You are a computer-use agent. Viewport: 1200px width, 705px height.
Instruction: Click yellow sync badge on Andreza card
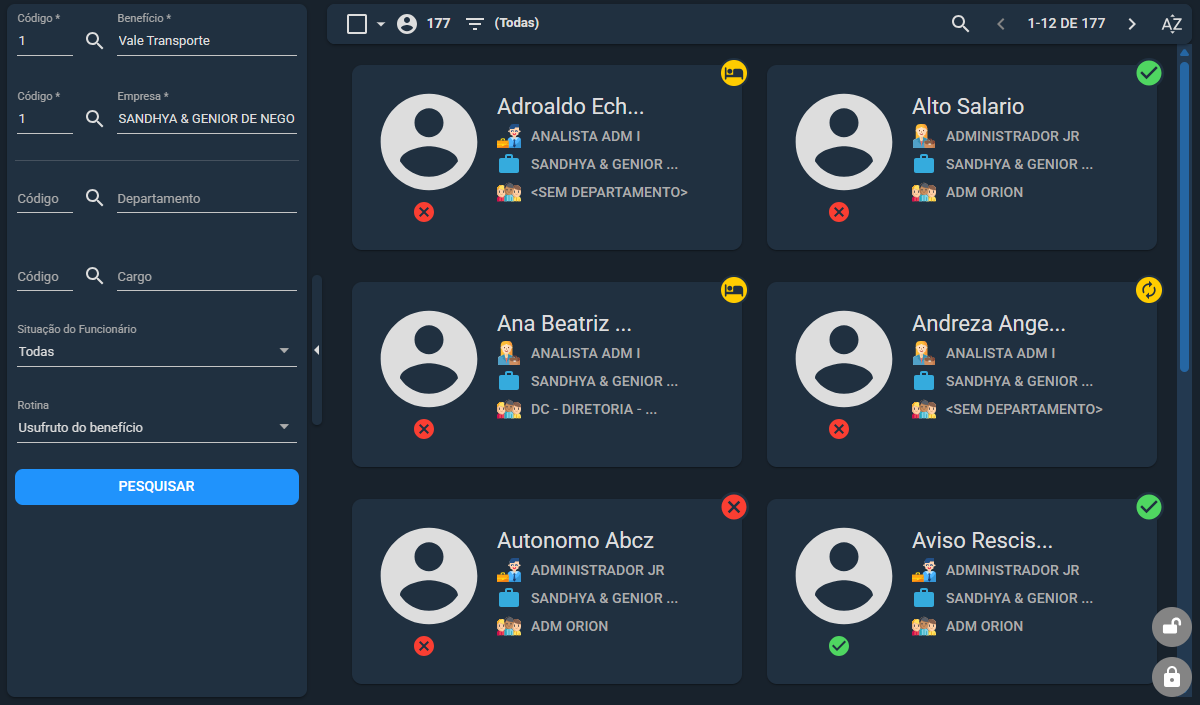(1149, 290)
